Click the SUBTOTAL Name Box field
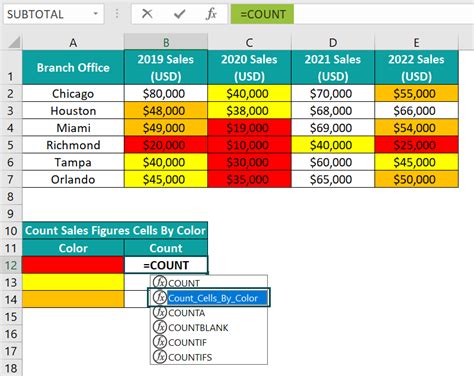Viewport: 474px width, 376px height. pos(49,14)
